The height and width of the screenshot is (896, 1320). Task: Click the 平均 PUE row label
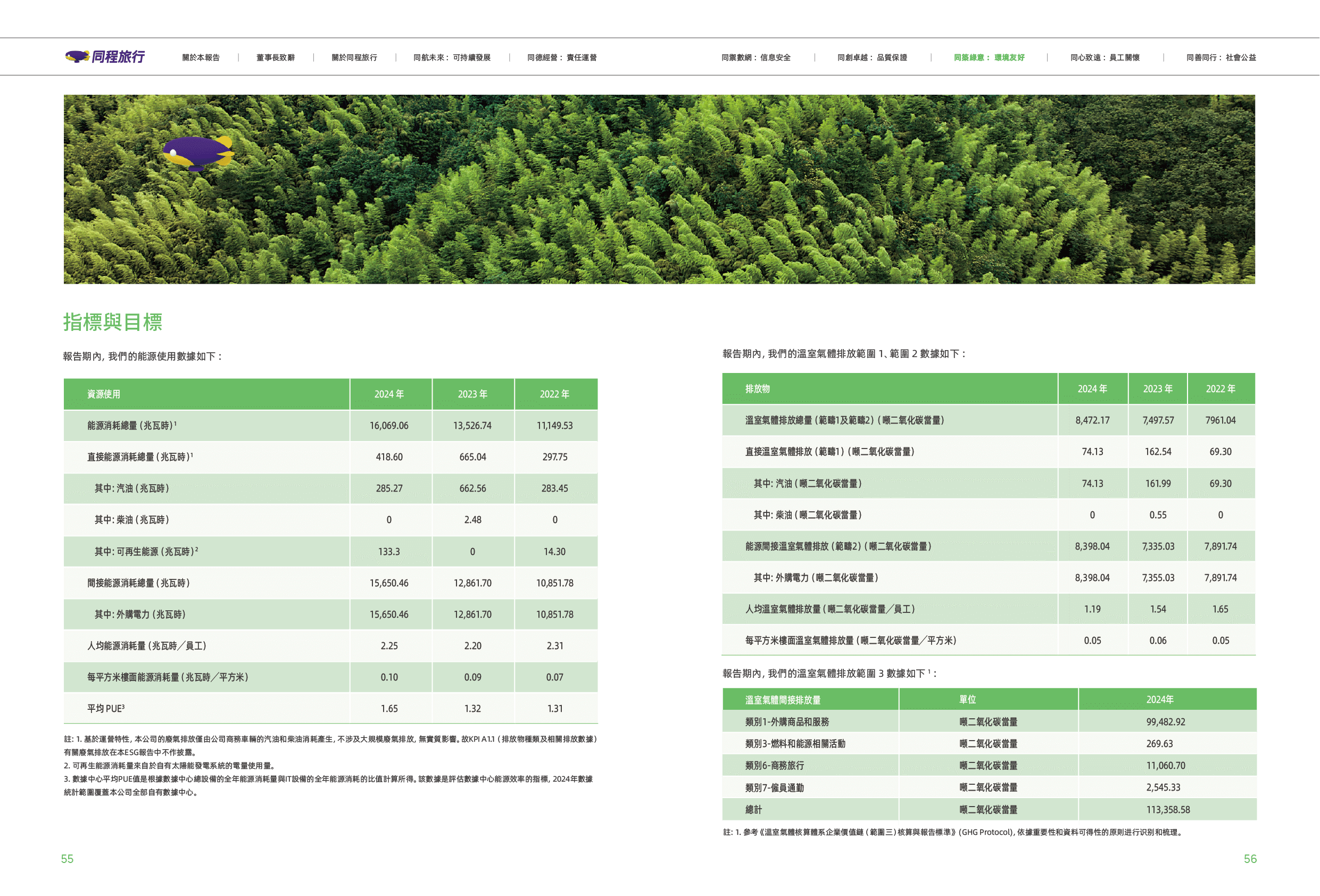(106, 709)
